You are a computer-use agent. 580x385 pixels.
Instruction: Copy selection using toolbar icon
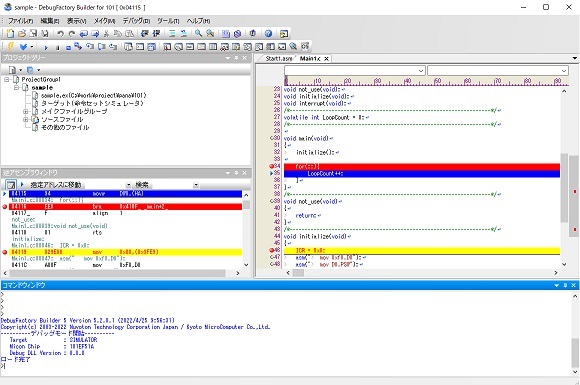coord(118,34)
